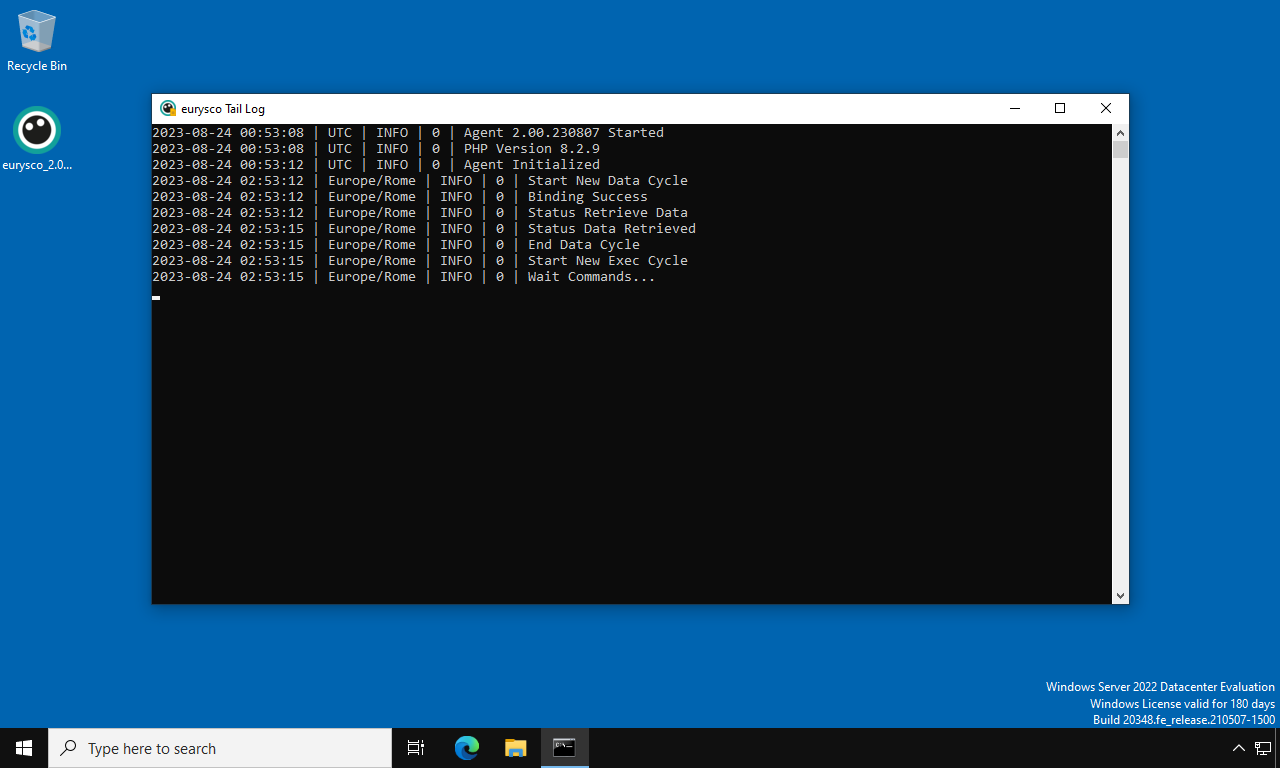The image size is (1280, 768).
Task: Open Task View on the taskbar
Action: coord(416,748)
